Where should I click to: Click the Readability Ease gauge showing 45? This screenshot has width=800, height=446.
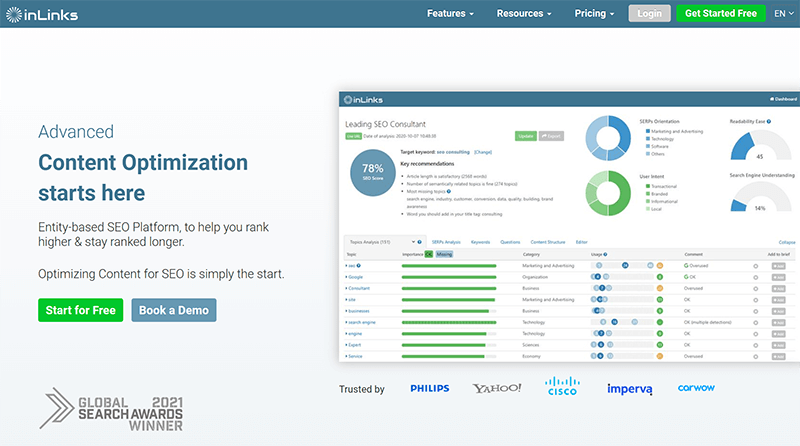(760, 145)
